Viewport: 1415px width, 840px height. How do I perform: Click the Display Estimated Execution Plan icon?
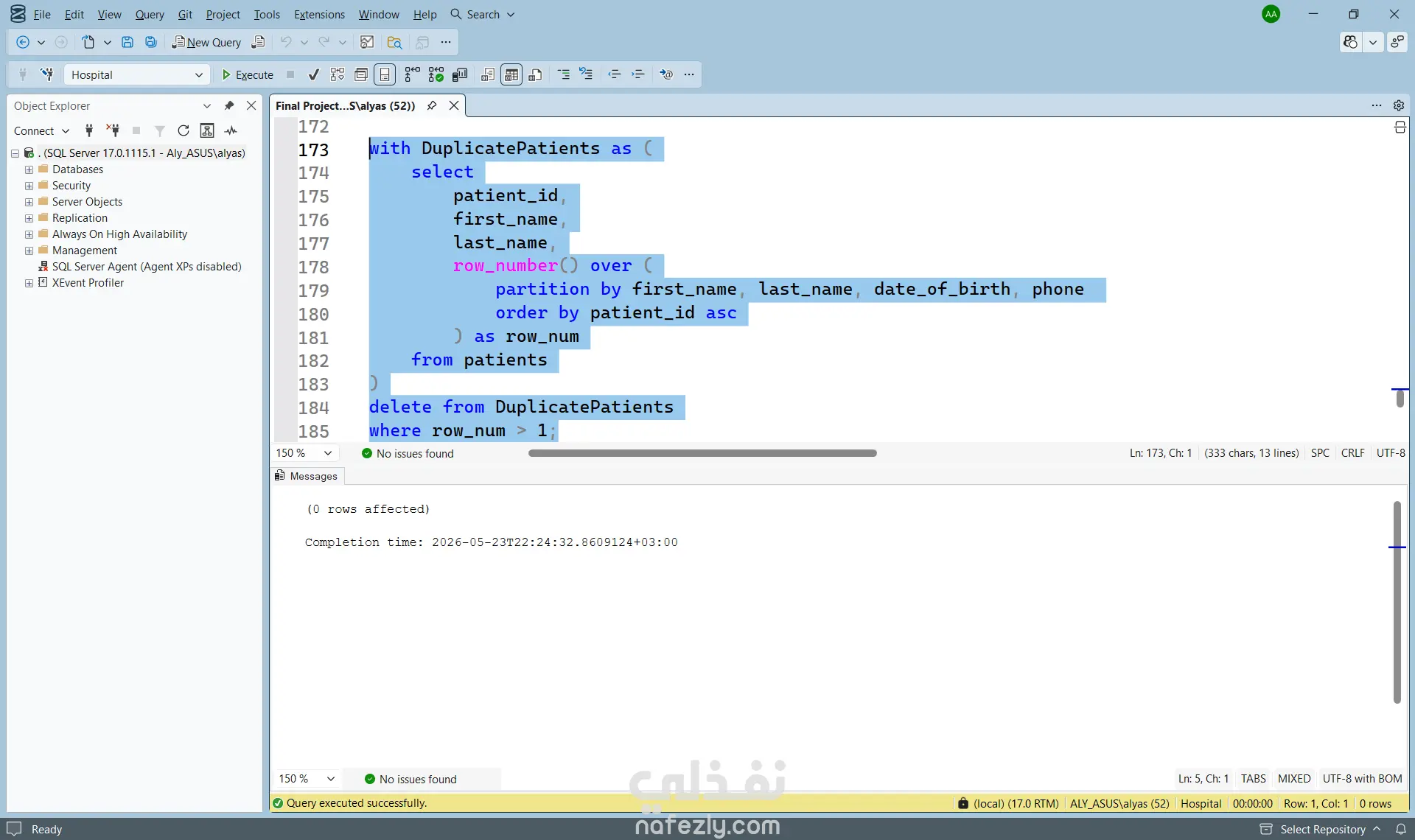pos(338,74)
